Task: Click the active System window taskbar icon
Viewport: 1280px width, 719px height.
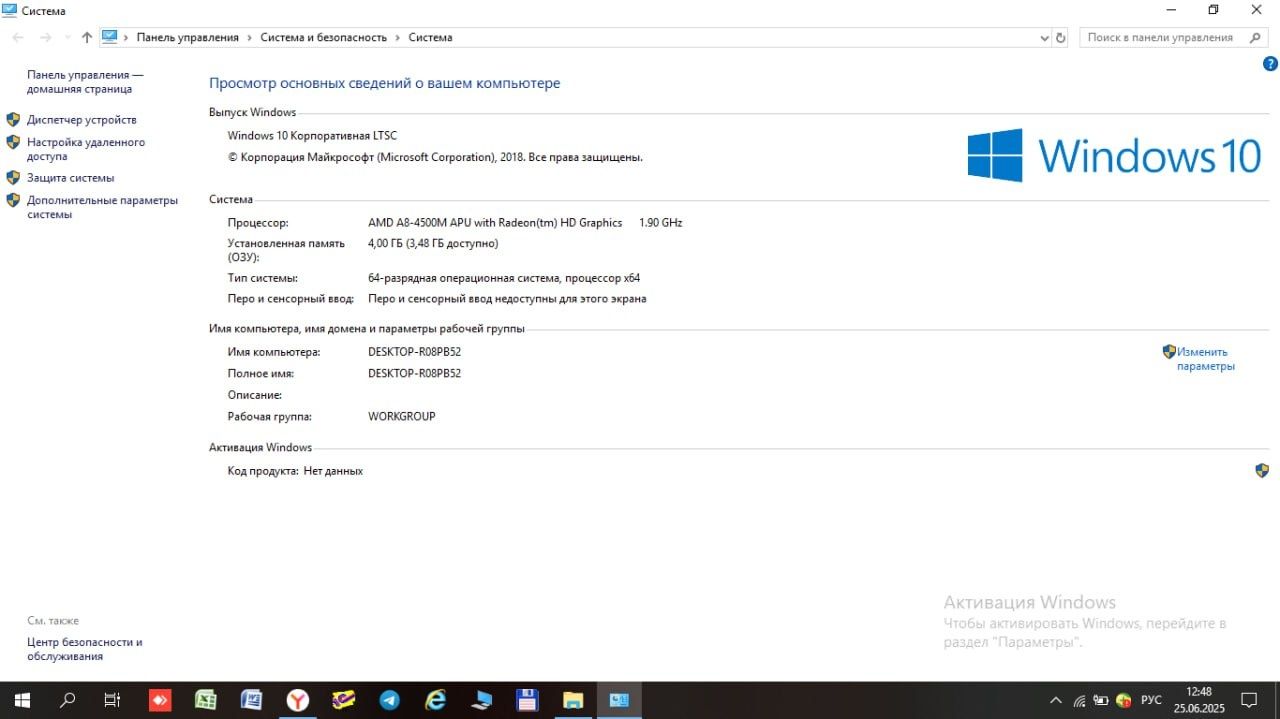Action: (619, 700)
